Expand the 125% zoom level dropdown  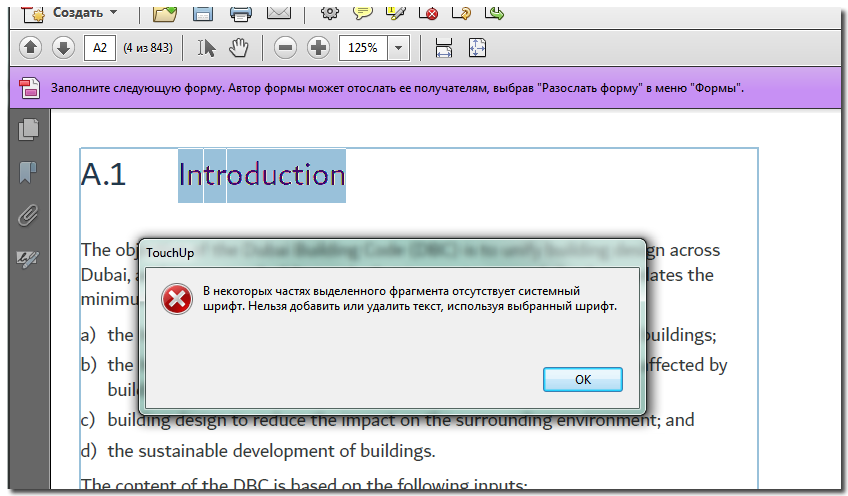(x=399, y=47)
